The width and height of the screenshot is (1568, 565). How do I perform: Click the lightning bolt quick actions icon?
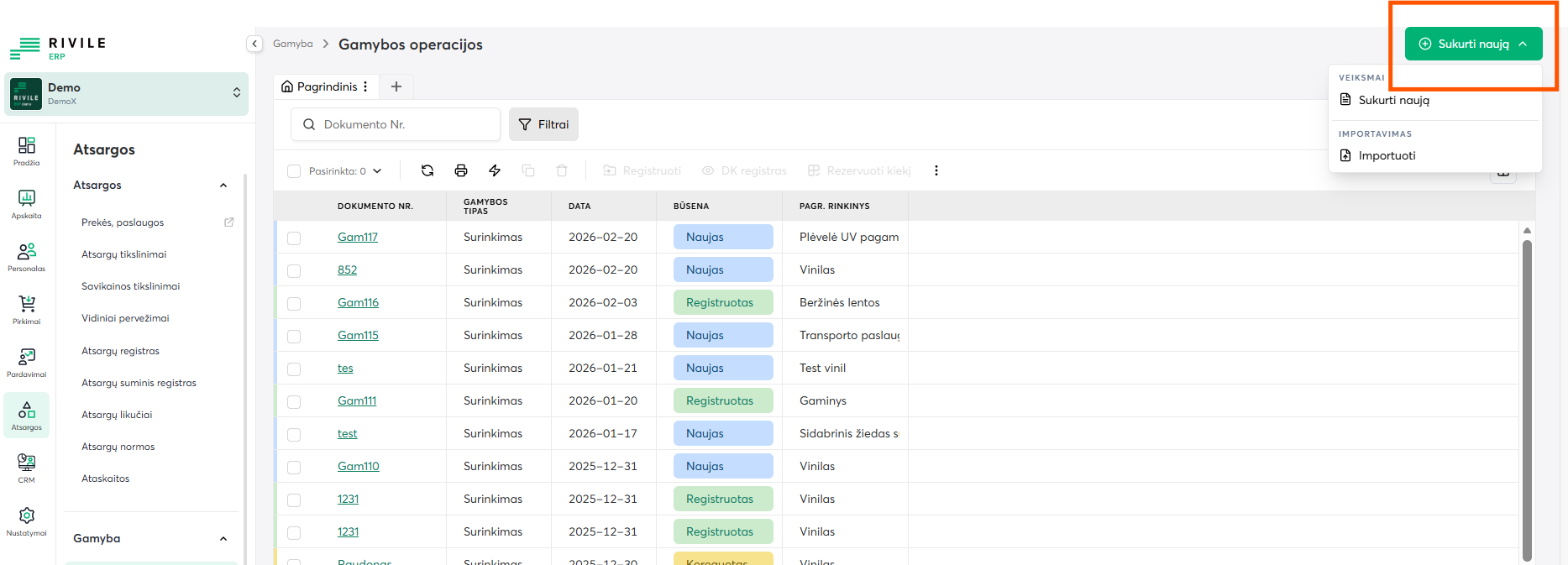(495, 170)
